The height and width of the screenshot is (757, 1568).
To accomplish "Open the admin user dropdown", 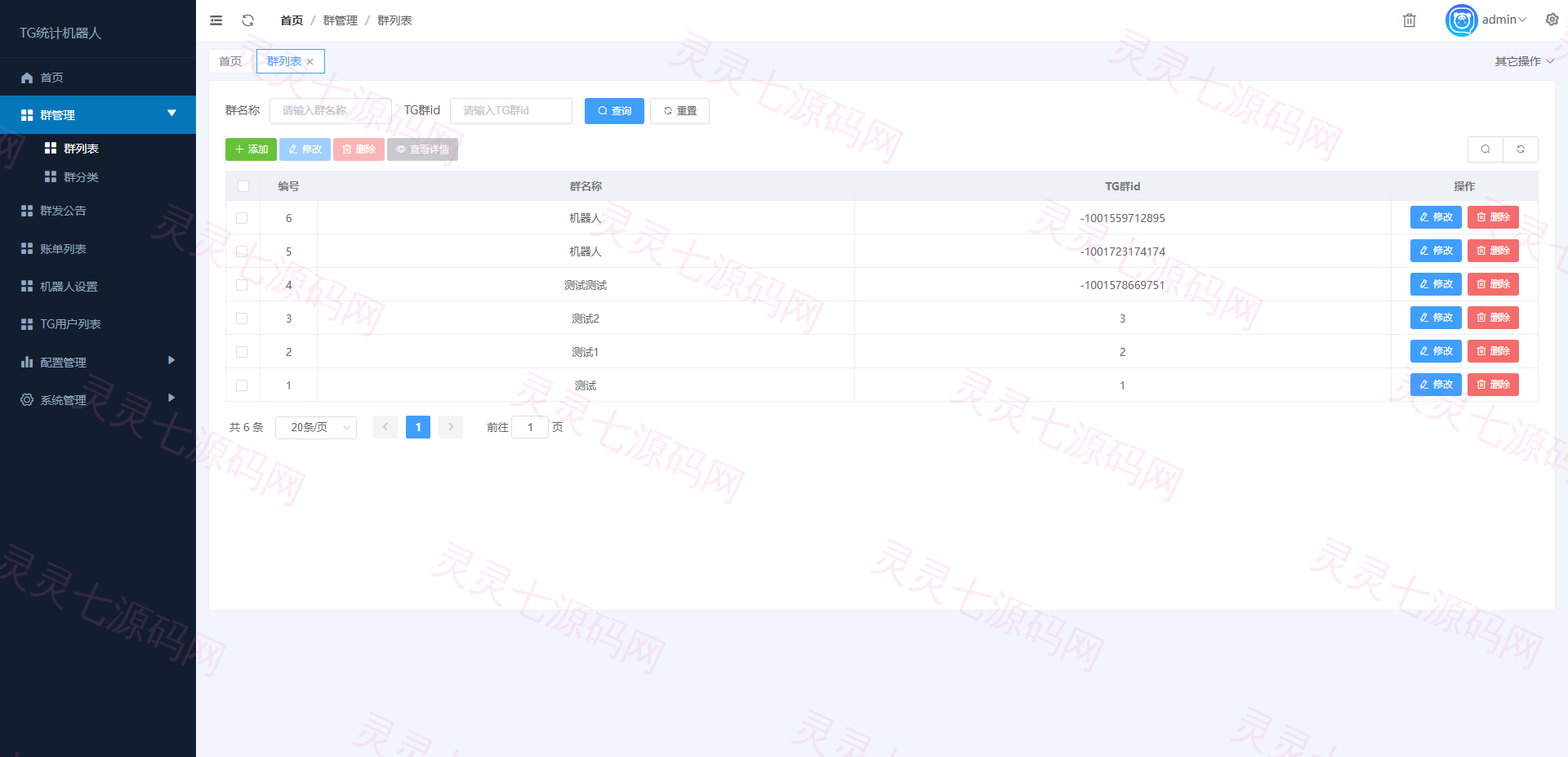I will (x=1504, y=20).
